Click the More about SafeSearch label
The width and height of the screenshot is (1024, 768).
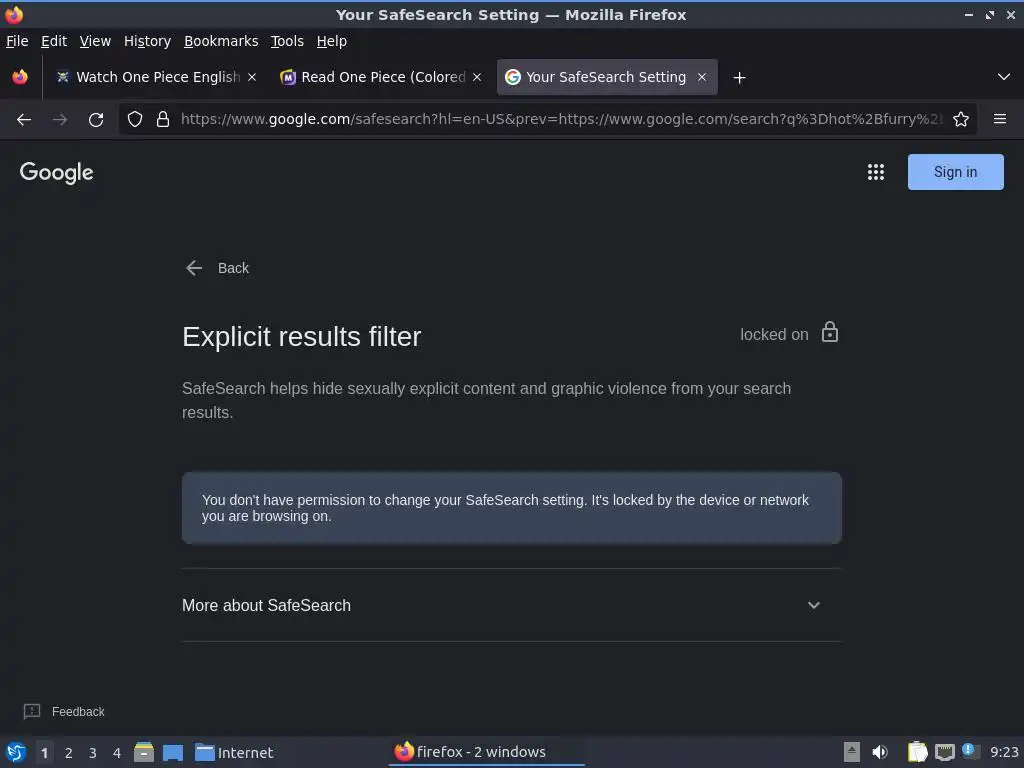[266, 605]
